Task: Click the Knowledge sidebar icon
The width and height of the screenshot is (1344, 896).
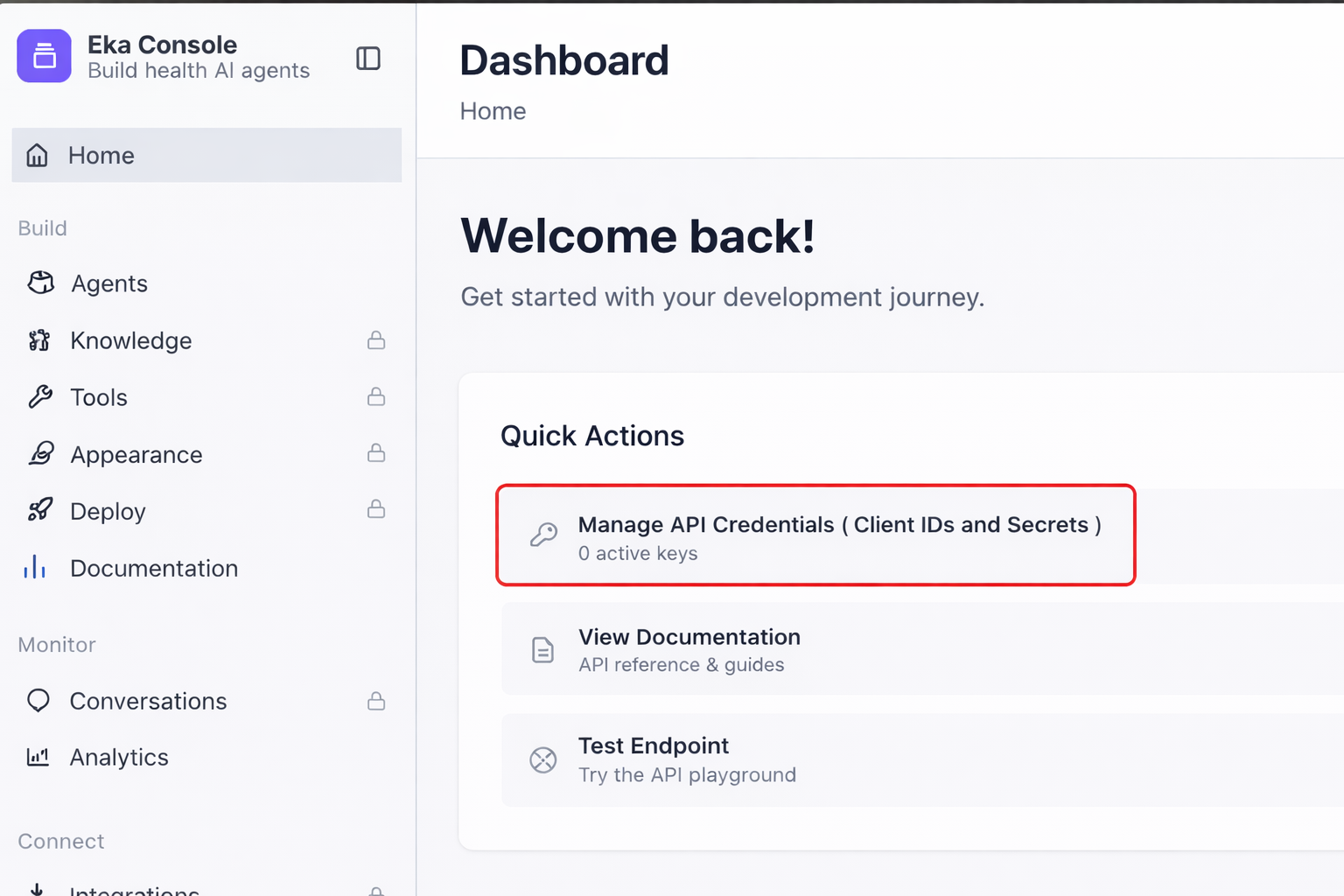Action: [38, 340]
